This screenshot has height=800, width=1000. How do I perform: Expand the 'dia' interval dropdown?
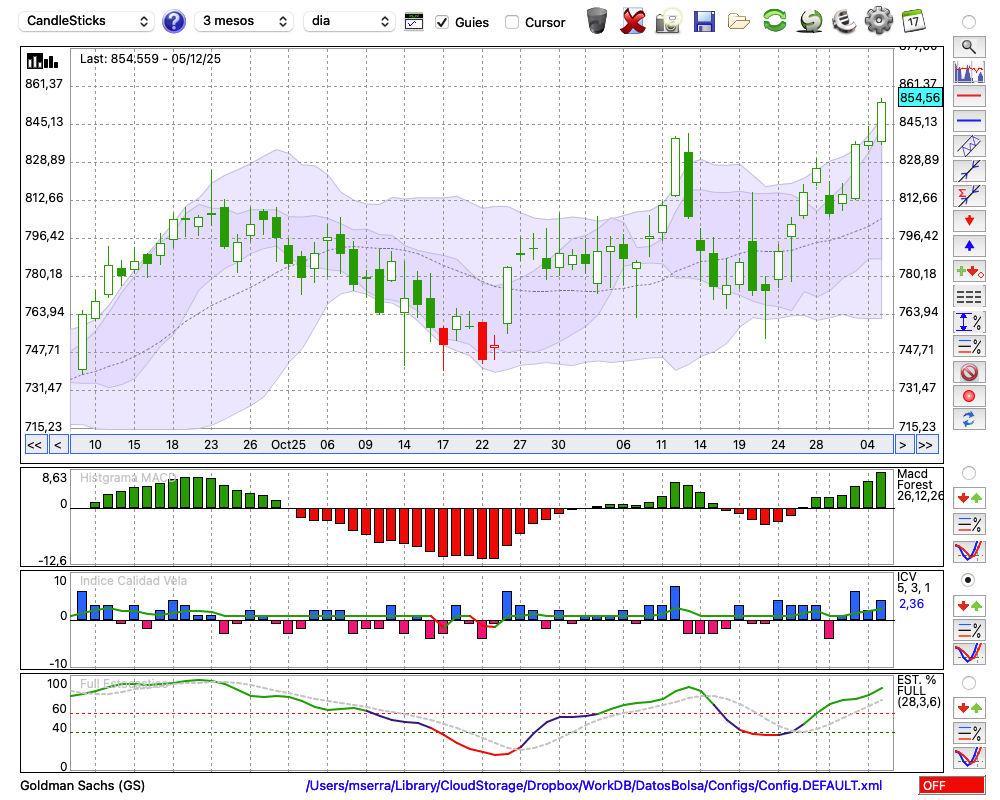pos(349,21)
